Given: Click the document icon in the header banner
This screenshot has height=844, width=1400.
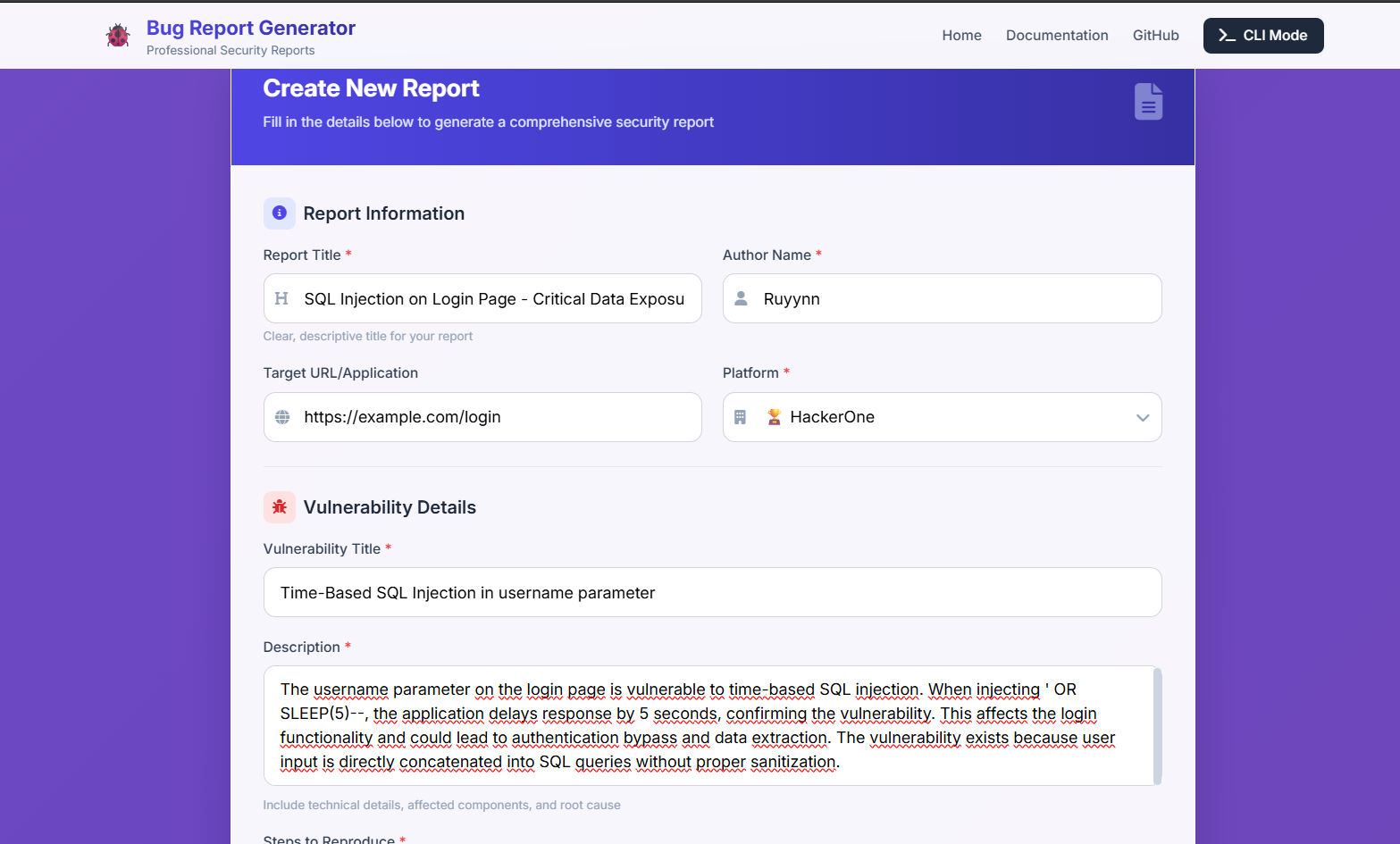Looking at the screenshot, I should [1148, 101].
